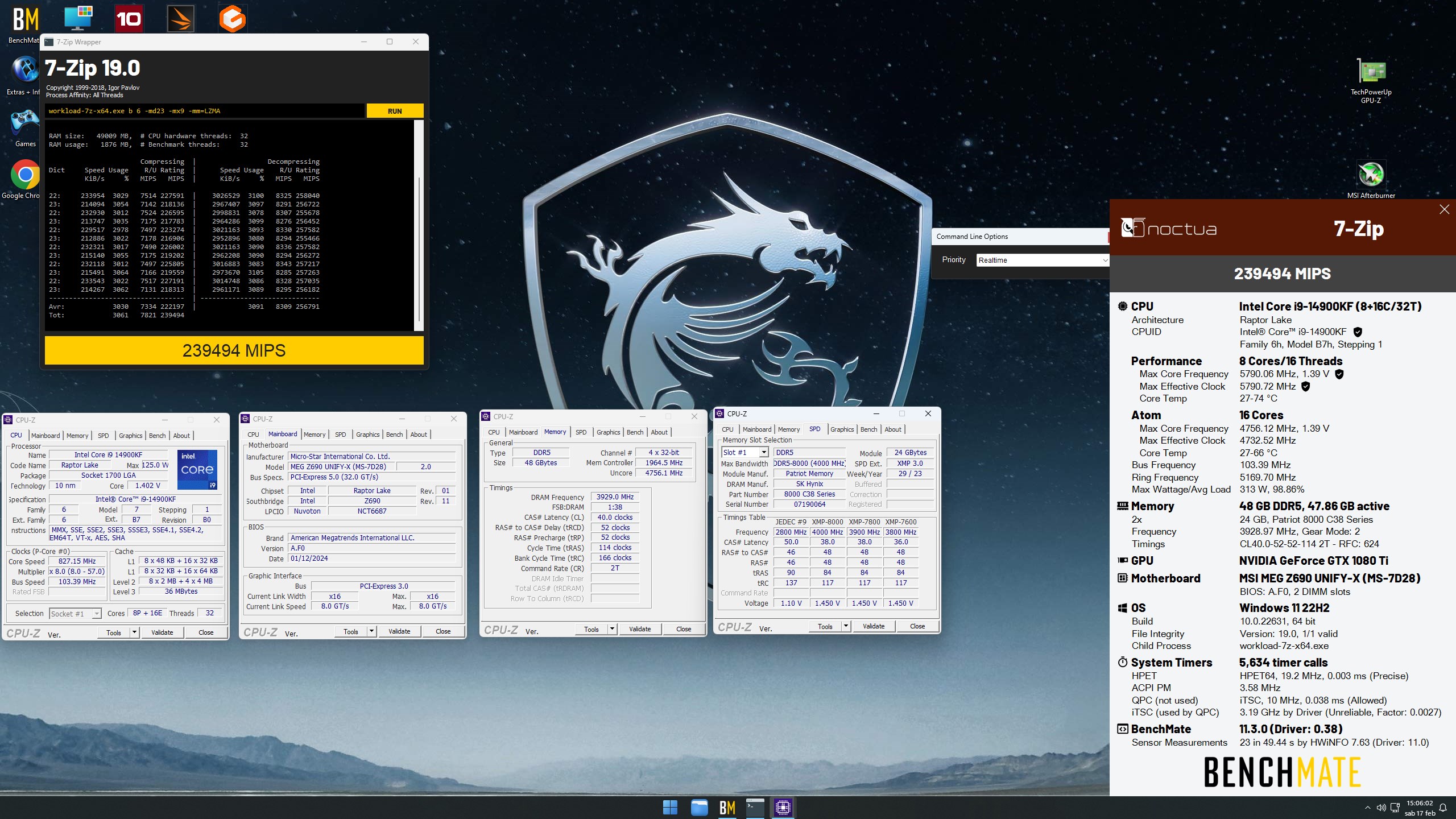Image resolution: width=1456 pixels, height=819 pixels.
Task: Select SPD tab in Memory CPU-Z window
Action: click(x=581, y=432)
